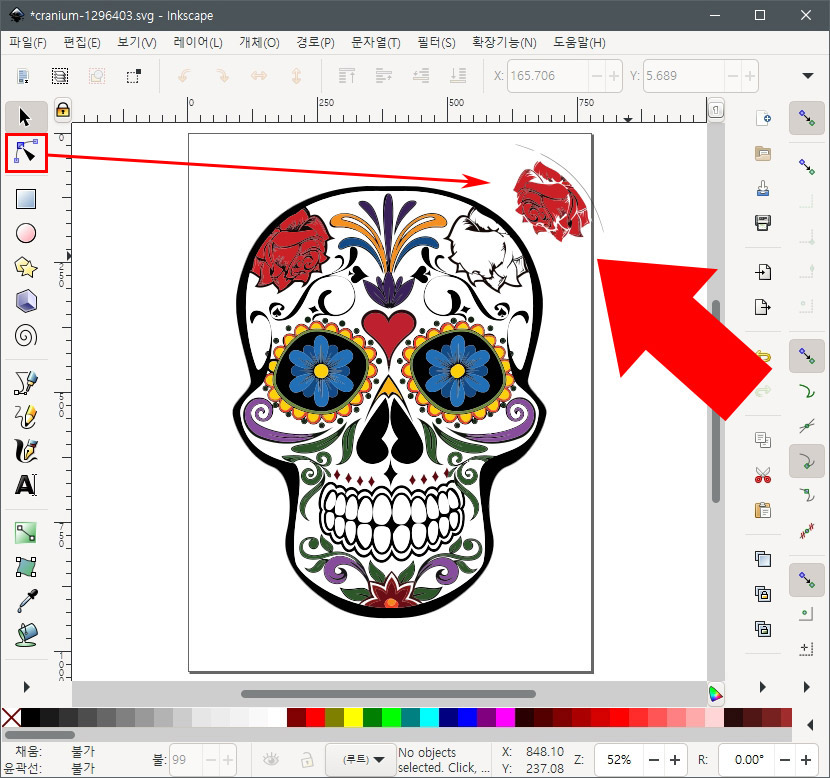The height and width of the screenshot is (778, 830).
Task: Select the Selector arrow tool
Action: [26, 117]
